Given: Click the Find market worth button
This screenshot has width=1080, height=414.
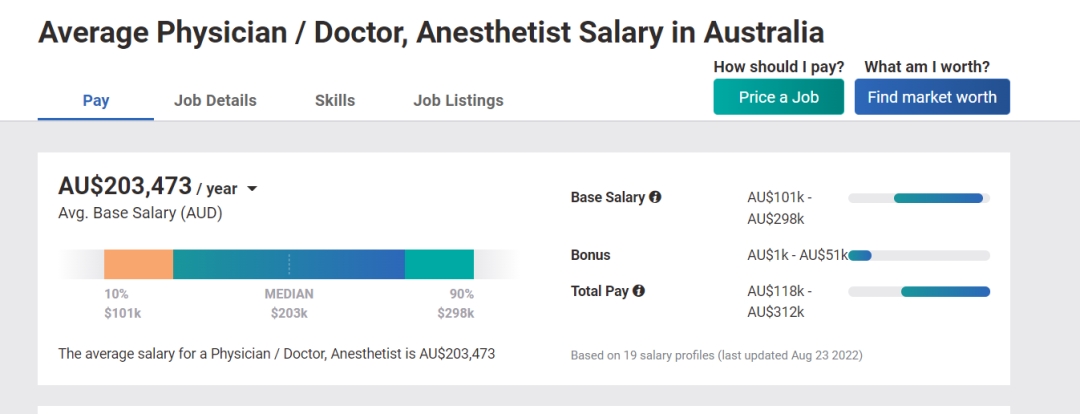Looking at the screenshot, I should click(931, 97).
